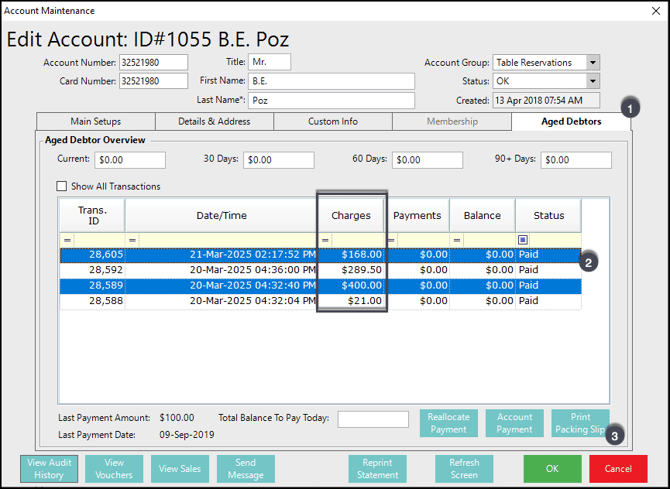This screenshot has width=670, height=489.
Task: Expand the Account Group dropdown
Action: click(x=593, y=63)
